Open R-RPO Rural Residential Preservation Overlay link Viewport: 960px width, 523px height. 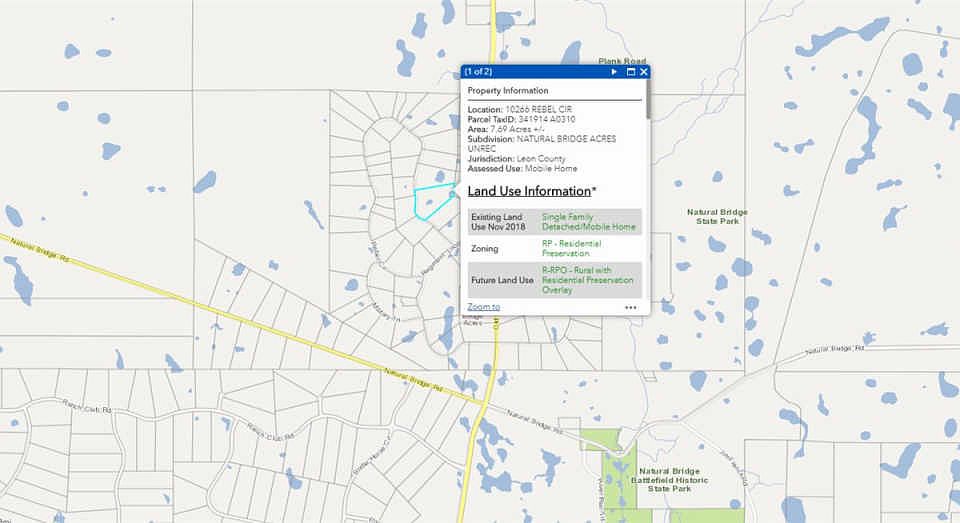click(x=587, y=280)
